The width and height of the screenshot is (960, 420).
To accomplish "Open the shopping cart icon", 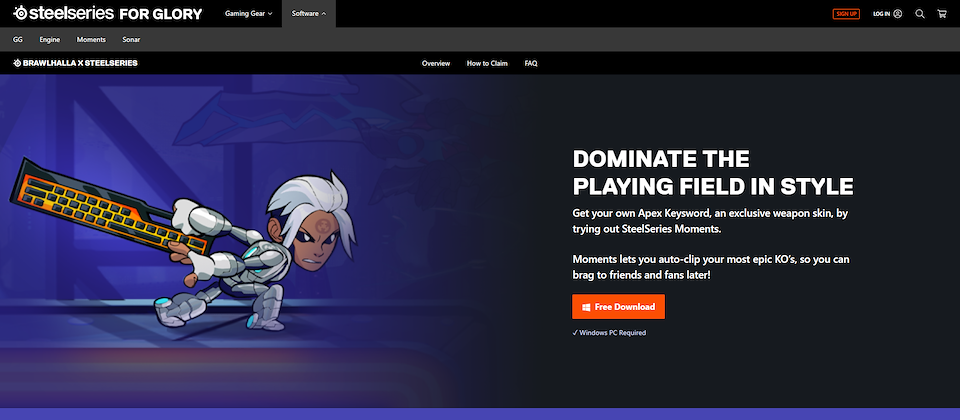I will (x=942, y=14).
